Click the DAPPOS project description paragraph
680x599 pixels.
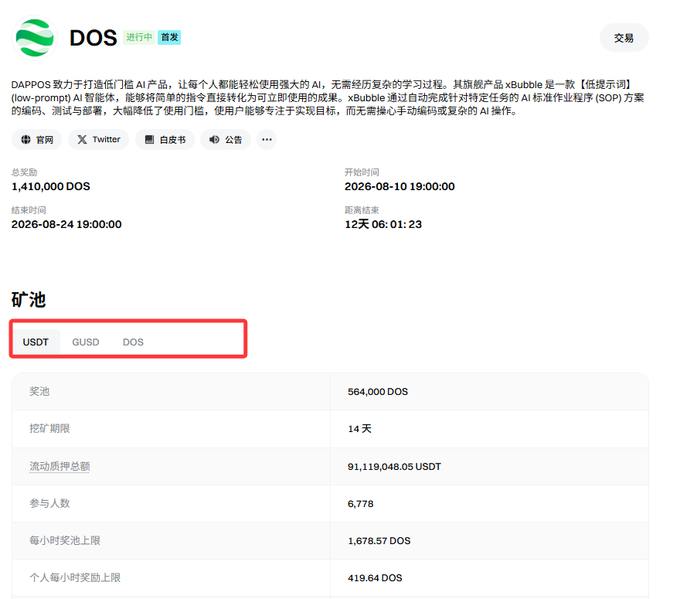pyautogui.click(x=327, y=98)
